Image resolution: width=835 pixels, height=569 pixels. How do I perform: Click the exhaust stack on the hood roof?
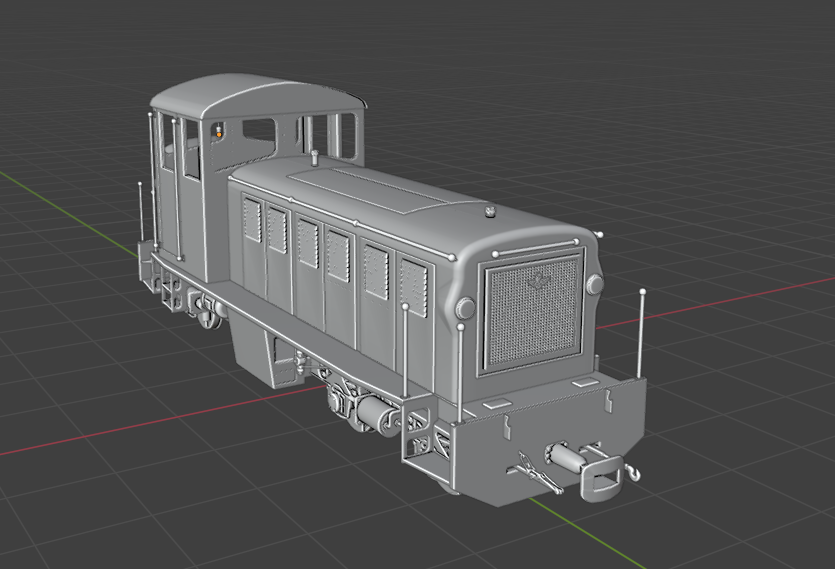314,158
